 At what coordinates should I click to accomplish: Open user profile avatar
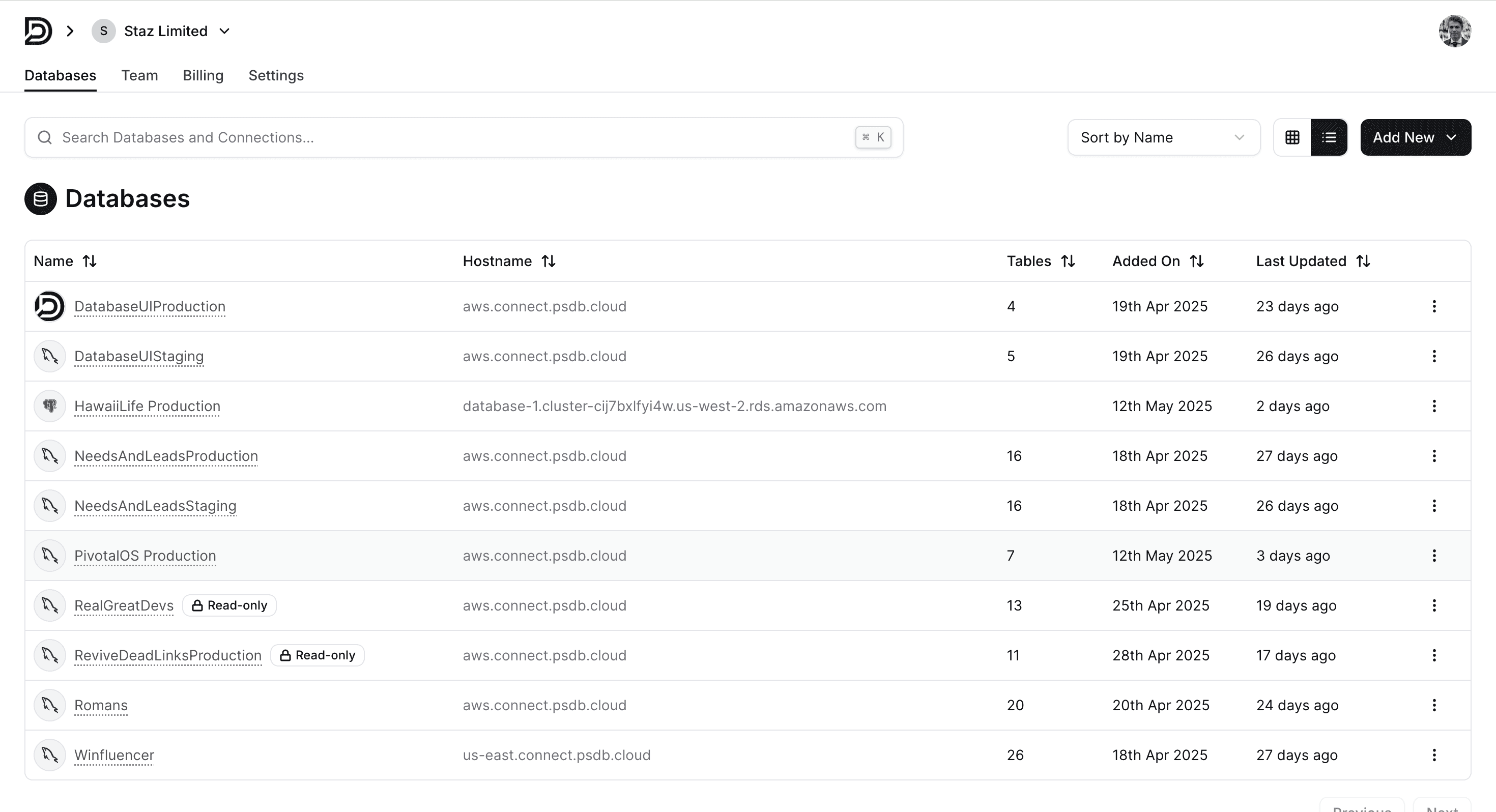click(1454, 31)
